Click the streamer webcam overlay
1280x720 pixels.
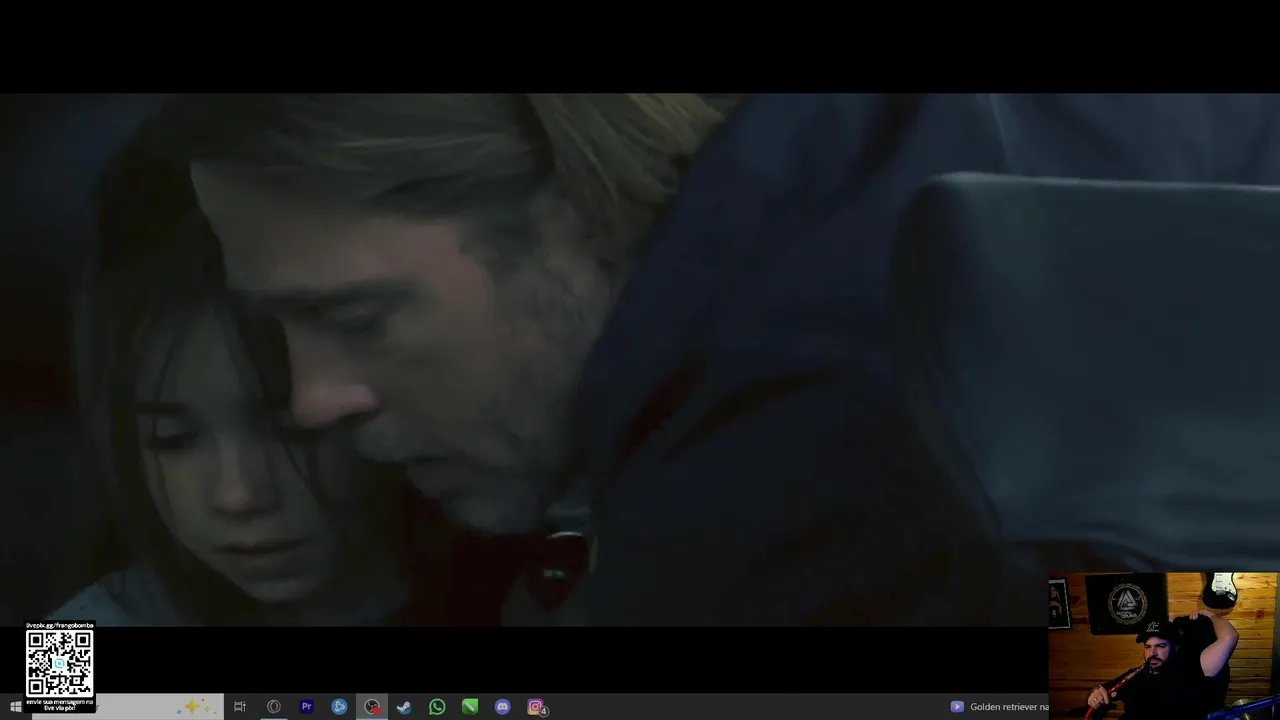(x=1163, y=646)
